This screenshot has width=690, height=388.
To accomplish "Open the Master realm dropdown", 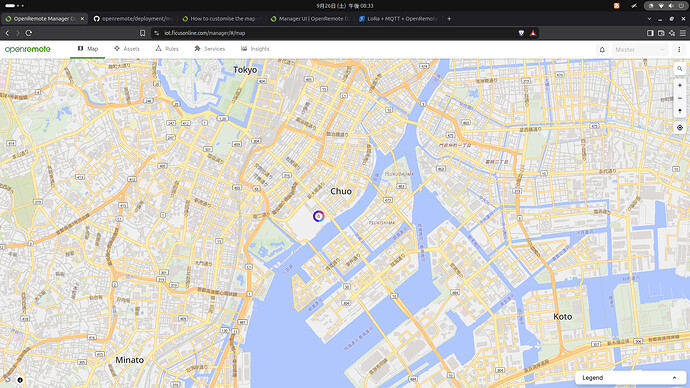I will (639, 50).
